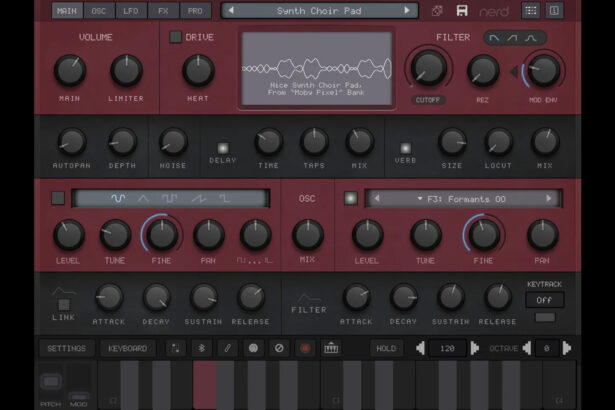Toggle the switch below KEYTRACK Off field
615x410 pixels.
click(545, 317)
